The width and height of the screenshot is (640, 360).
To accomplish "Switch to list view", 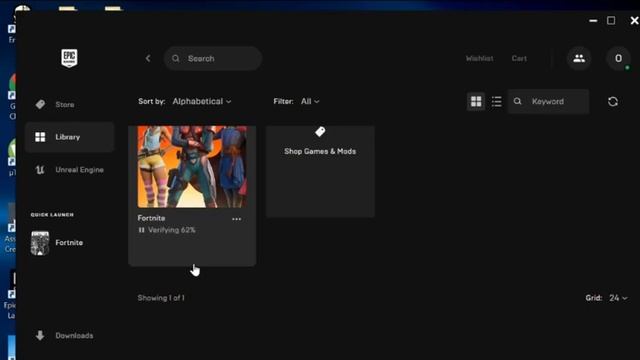I will click(x=496, y=101).
